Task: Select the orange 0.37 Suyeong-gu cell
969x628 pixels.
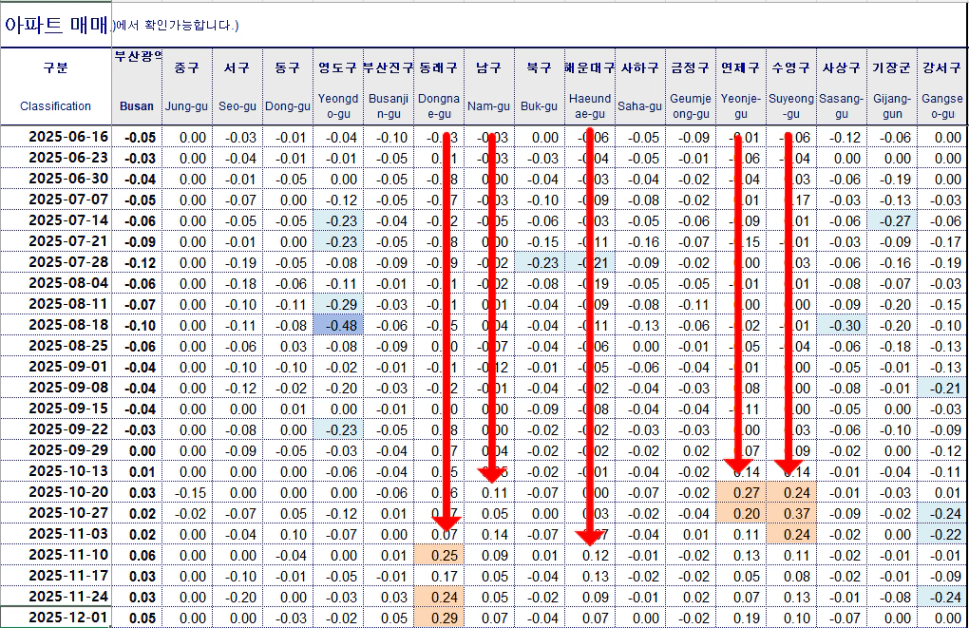Action: [x=791, y=513]
